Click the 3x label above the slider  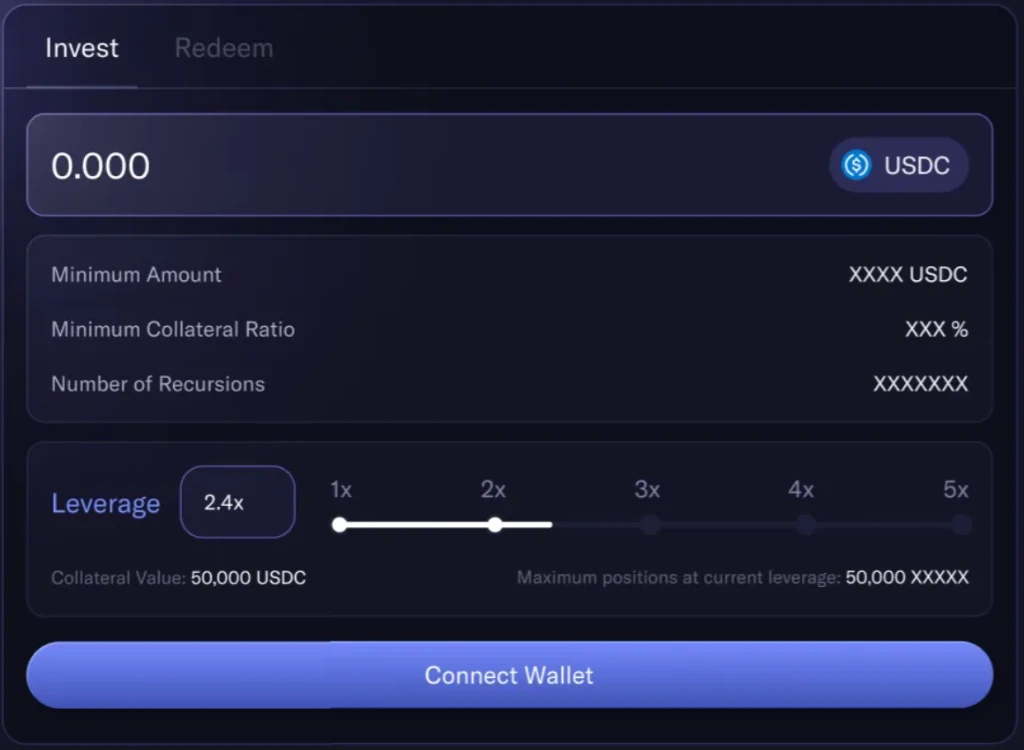click(x=647, y=490)
